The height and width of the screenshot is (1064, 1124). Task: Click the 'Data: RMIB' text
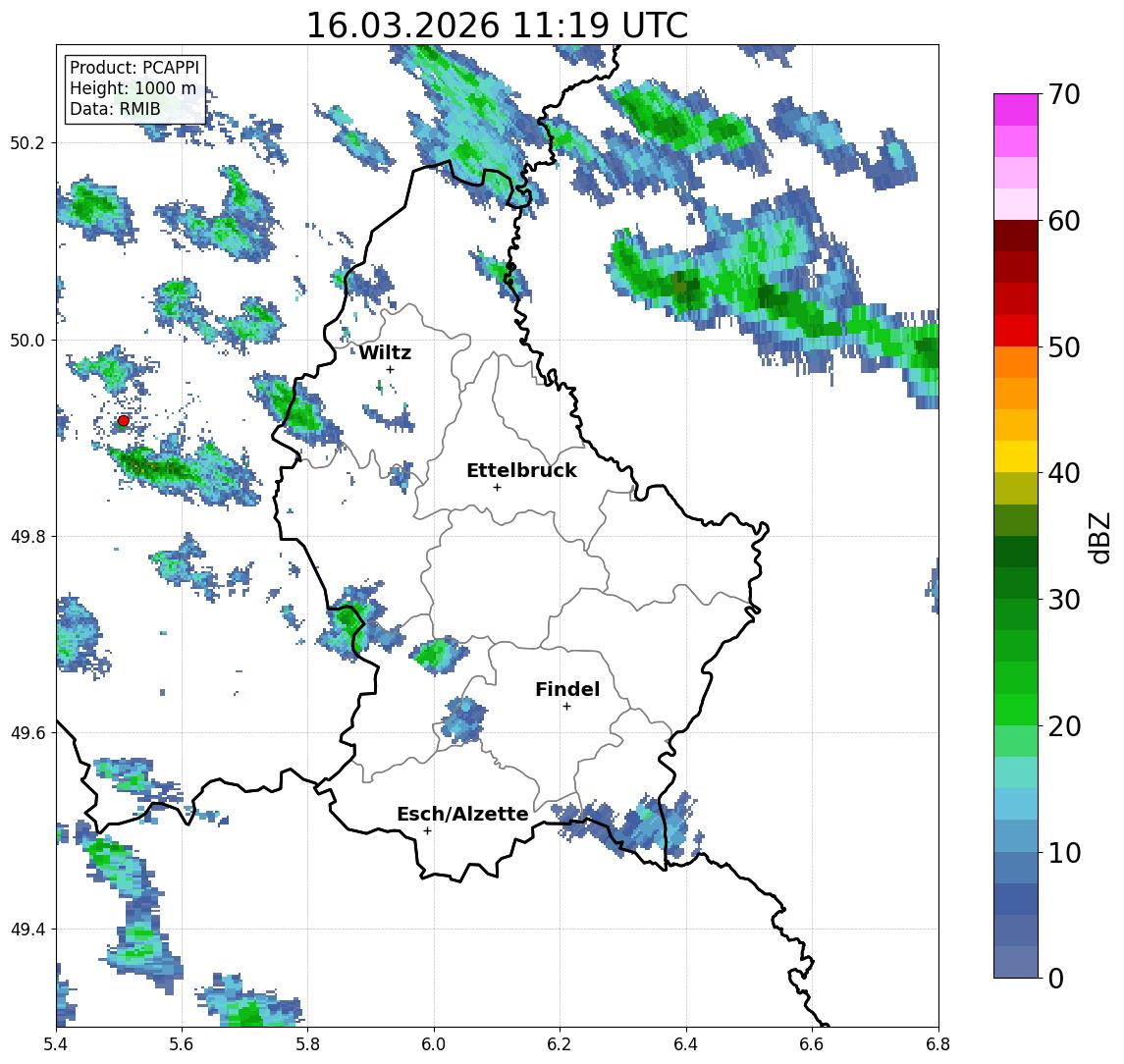(x=115, y=109)
